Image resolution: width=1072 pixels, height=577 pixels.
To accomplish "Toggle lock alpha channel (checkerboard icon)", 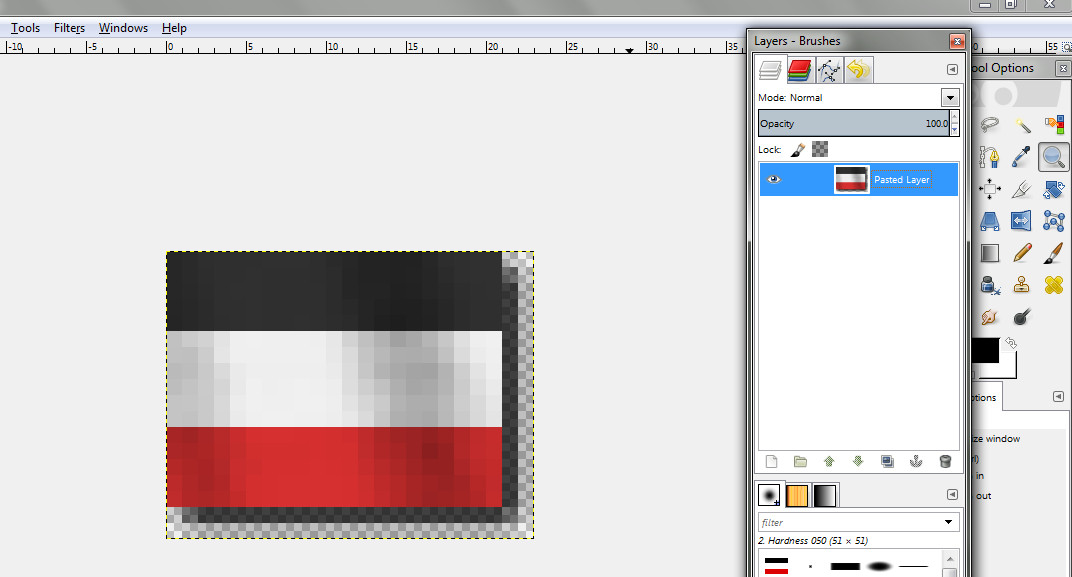I will point(820,149).
